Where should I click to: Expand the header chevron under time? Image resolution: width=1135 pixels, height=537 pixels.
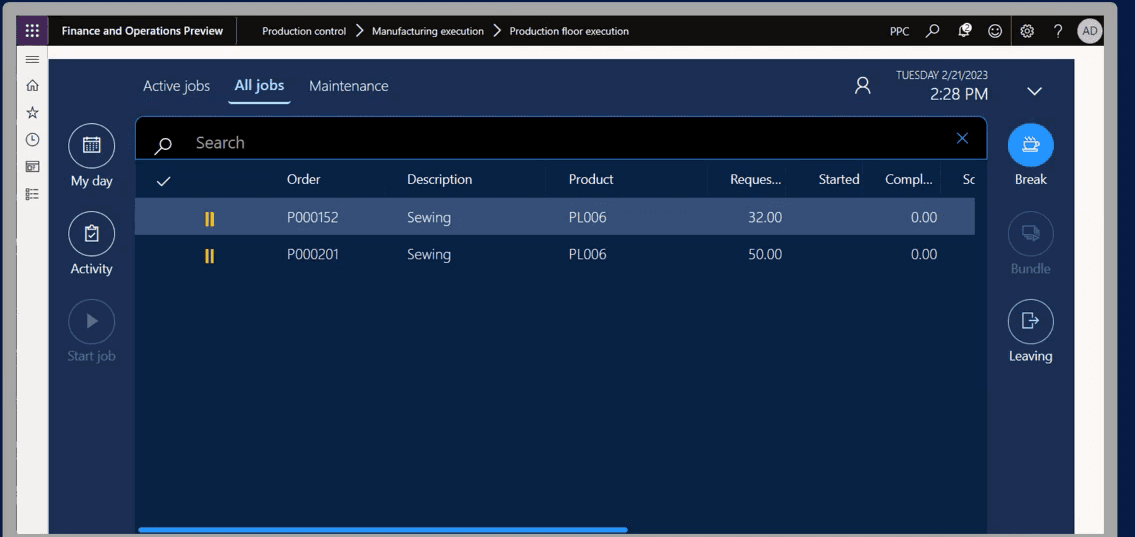coord(1034,91)
